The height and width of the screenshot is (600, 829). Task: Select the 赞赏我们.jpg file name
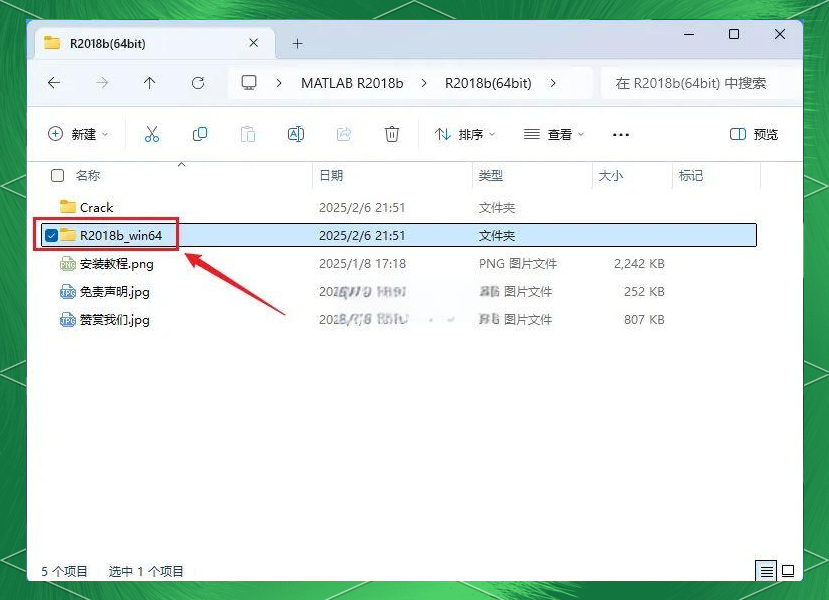(115, 319)
